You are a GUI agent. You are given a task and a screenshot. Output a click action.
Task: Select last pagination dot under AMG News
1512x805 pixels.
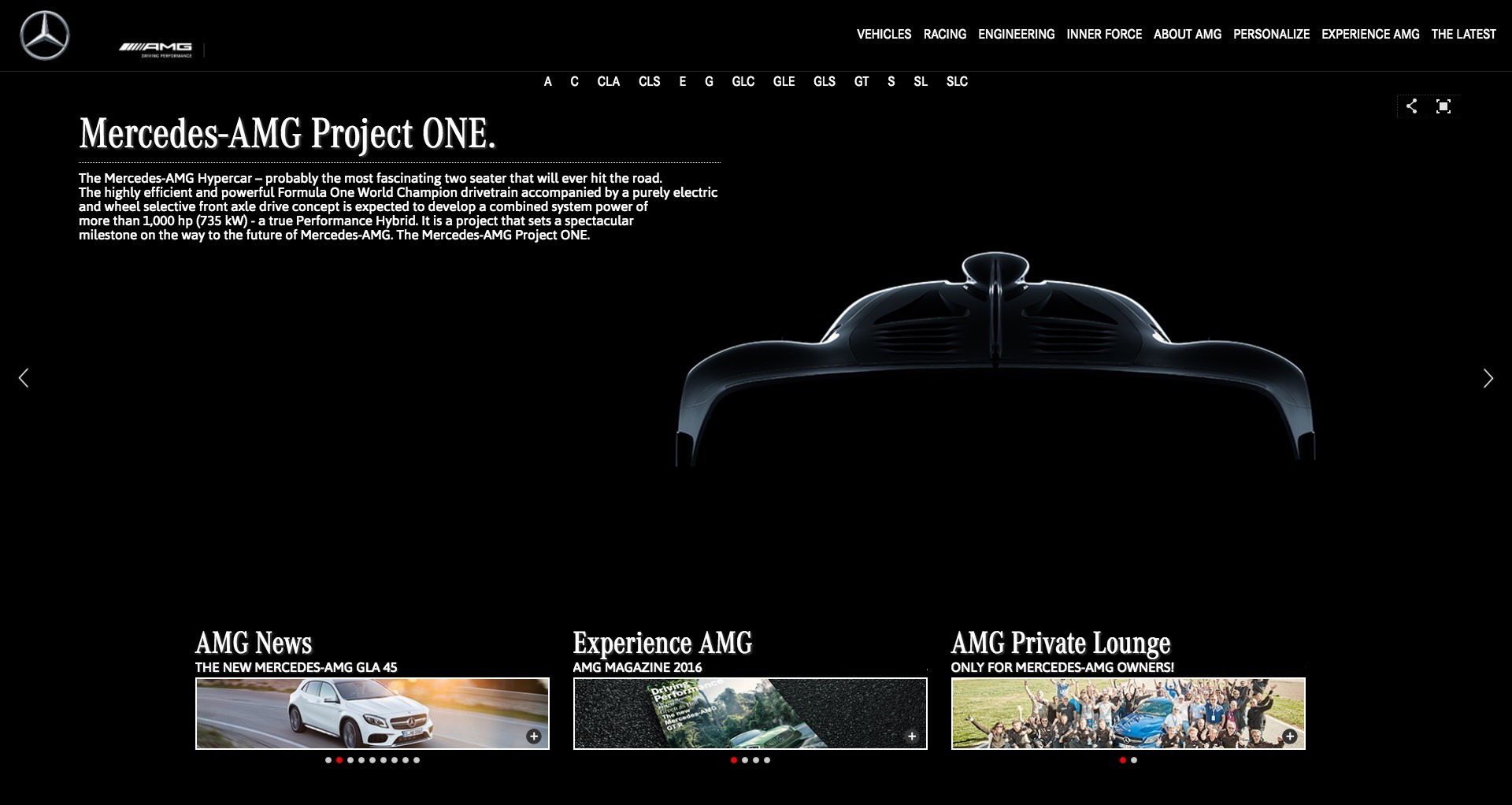click(417, 760)
